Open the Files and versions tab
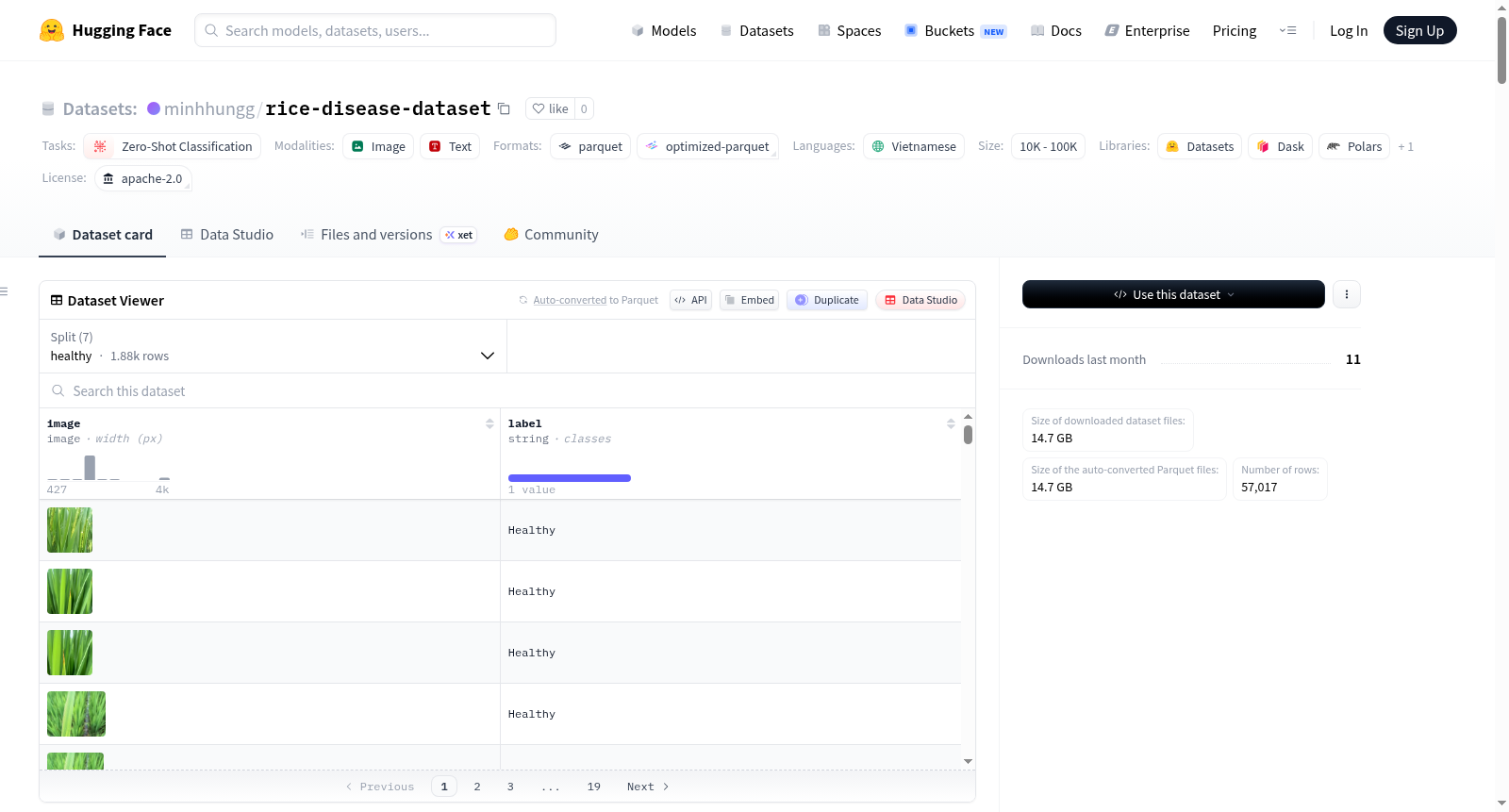Image resolution: width=1509 pixels, height=812 pixels. (x=388, y=235)
